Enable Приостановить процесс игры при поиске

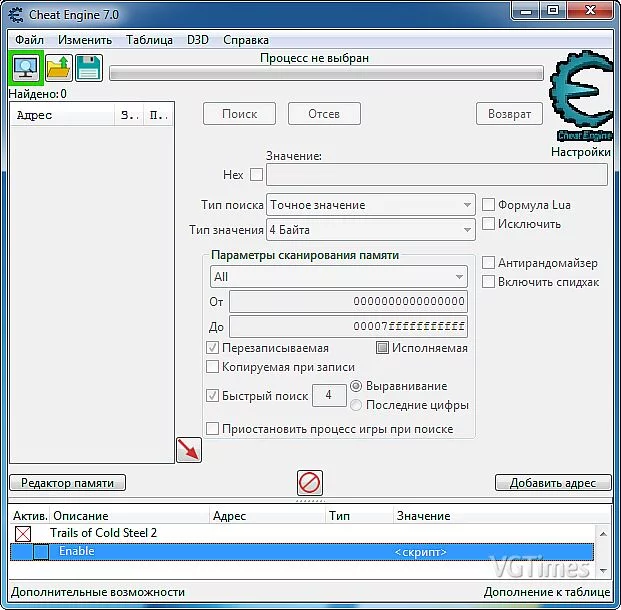pyautogui.click(x=212, y=429)
